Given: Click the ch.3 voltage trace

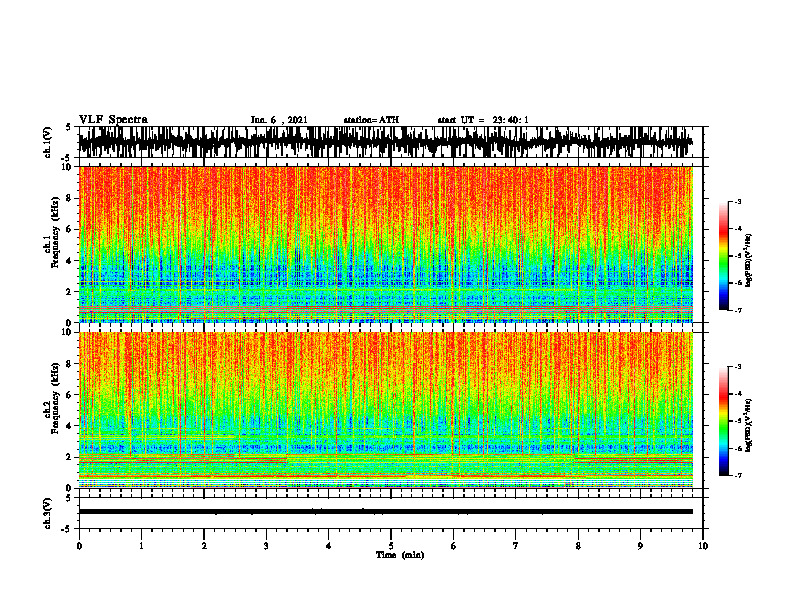Looking at the screenshot, I should [x=385, y=512].
